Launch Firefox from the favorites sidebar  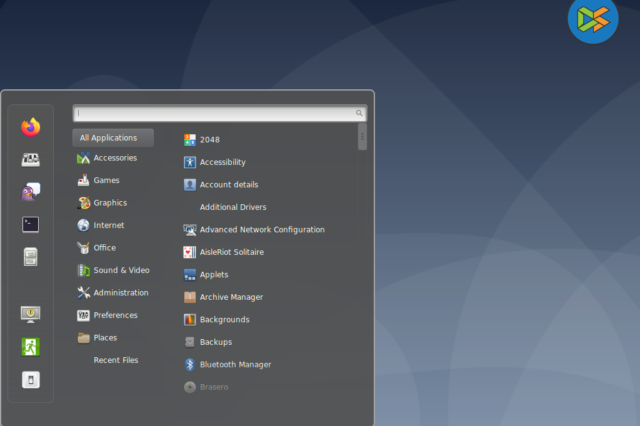pyautogui.click(x=30, y=127)
